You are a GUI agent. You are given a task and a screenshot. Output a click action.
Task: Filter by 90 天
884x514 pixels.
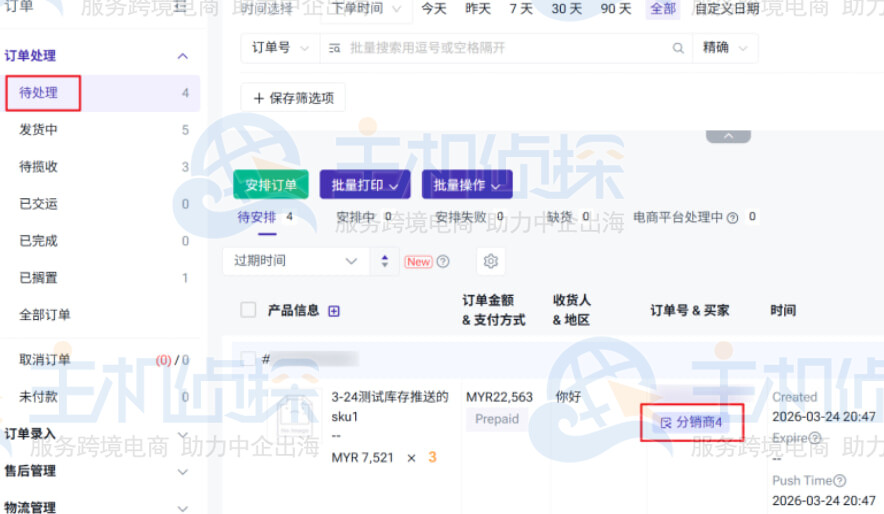click(x=616, y=9)
